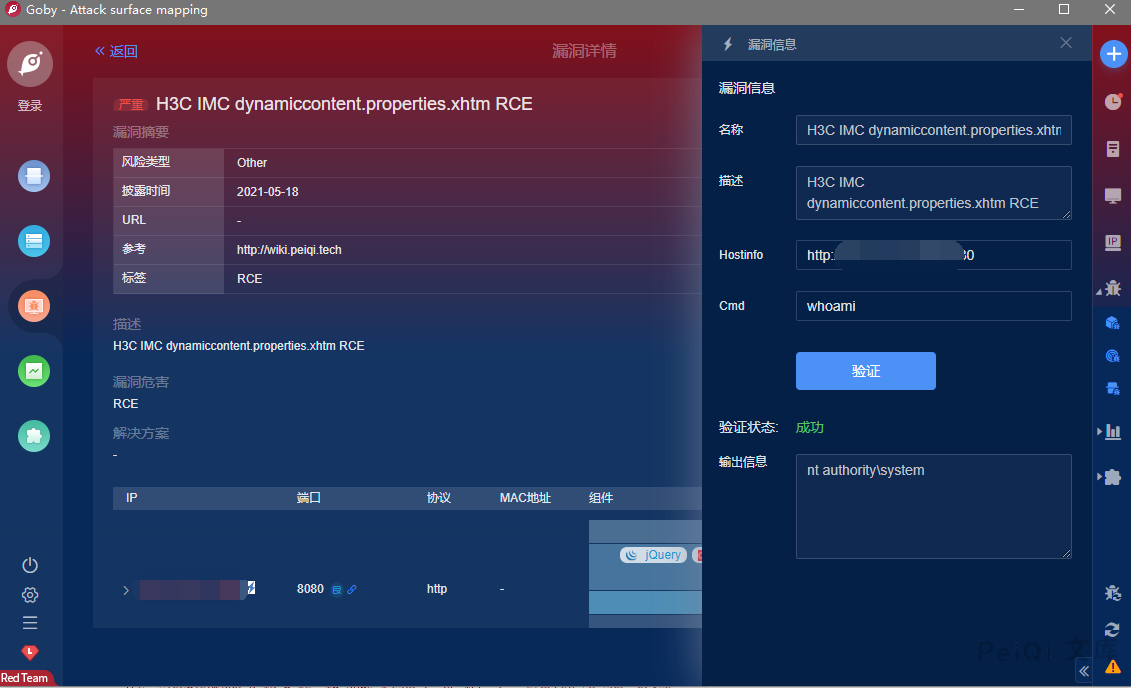The image size is (1131, 688).
Task: Open the extensions puzzle icon in left sidebar
Action: click(34, 435)
